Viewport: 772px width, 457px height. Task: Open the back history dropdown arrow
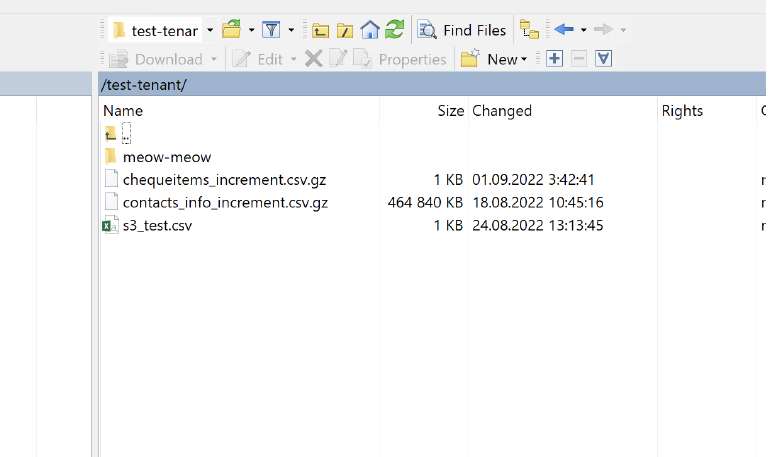tap(583, 30)
